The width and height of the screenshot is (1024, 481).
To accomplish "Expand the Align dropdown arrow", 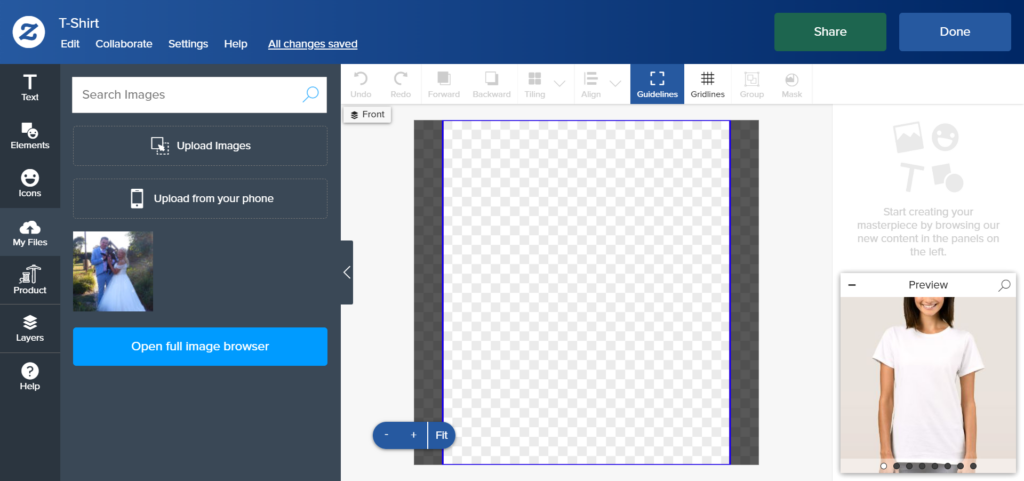I will (615, 83).
